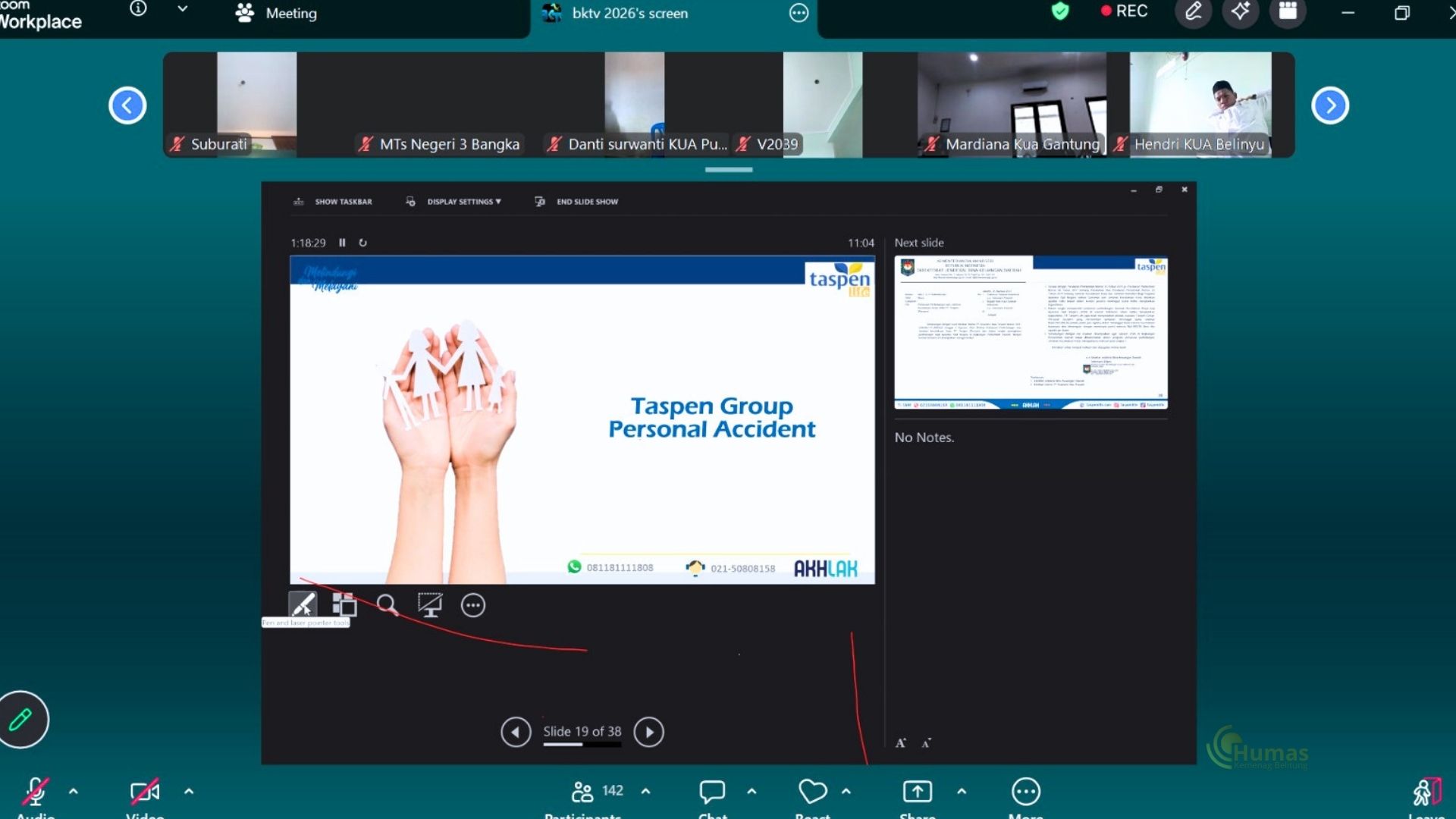Screen dimensions: 1456x819
Task: Click the next slide preview thumbnail
Action: pos(1031,333)
